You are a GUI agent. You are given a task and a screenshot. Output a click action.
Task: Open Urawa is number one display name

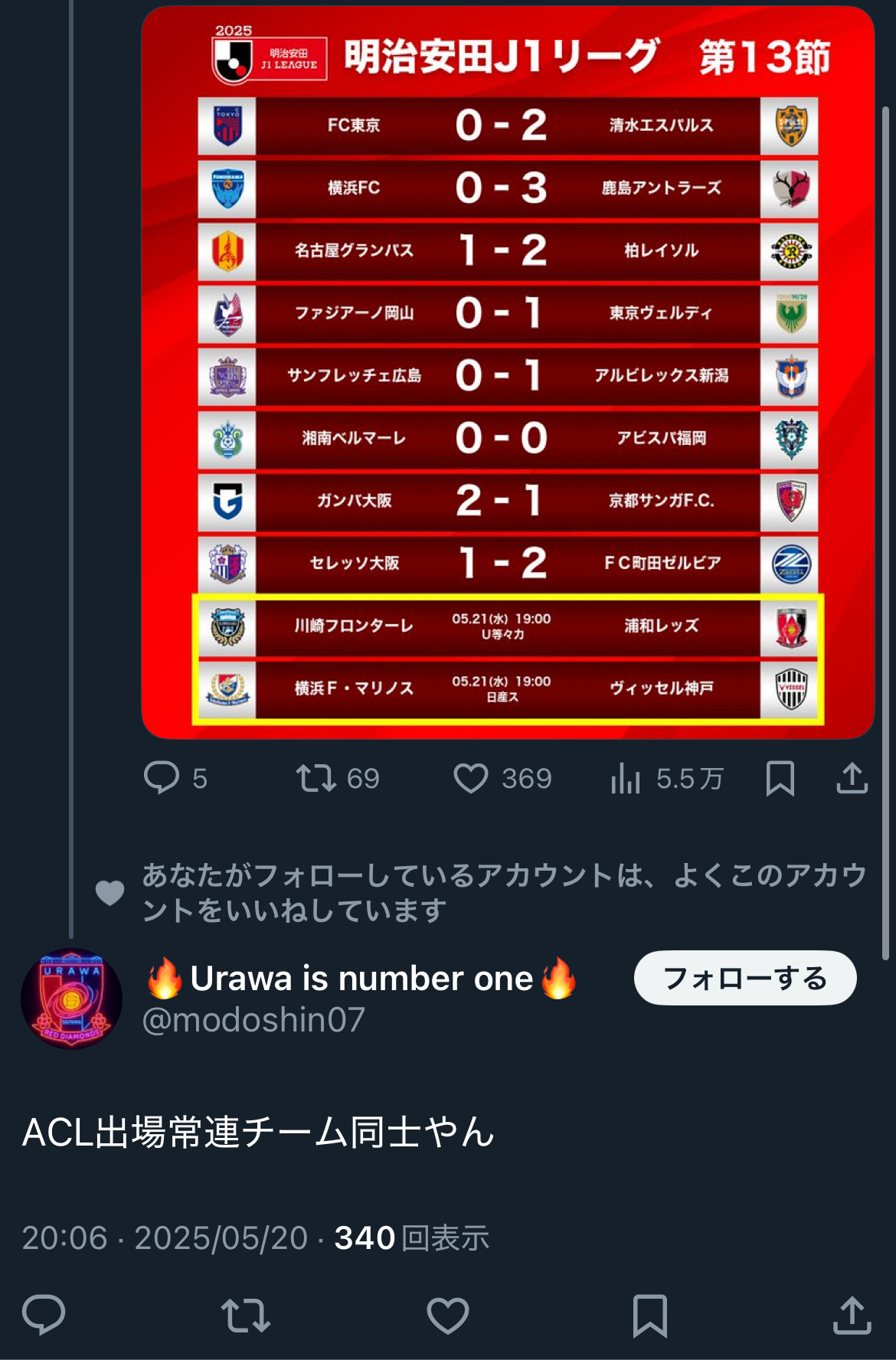(x=361, y=978)
